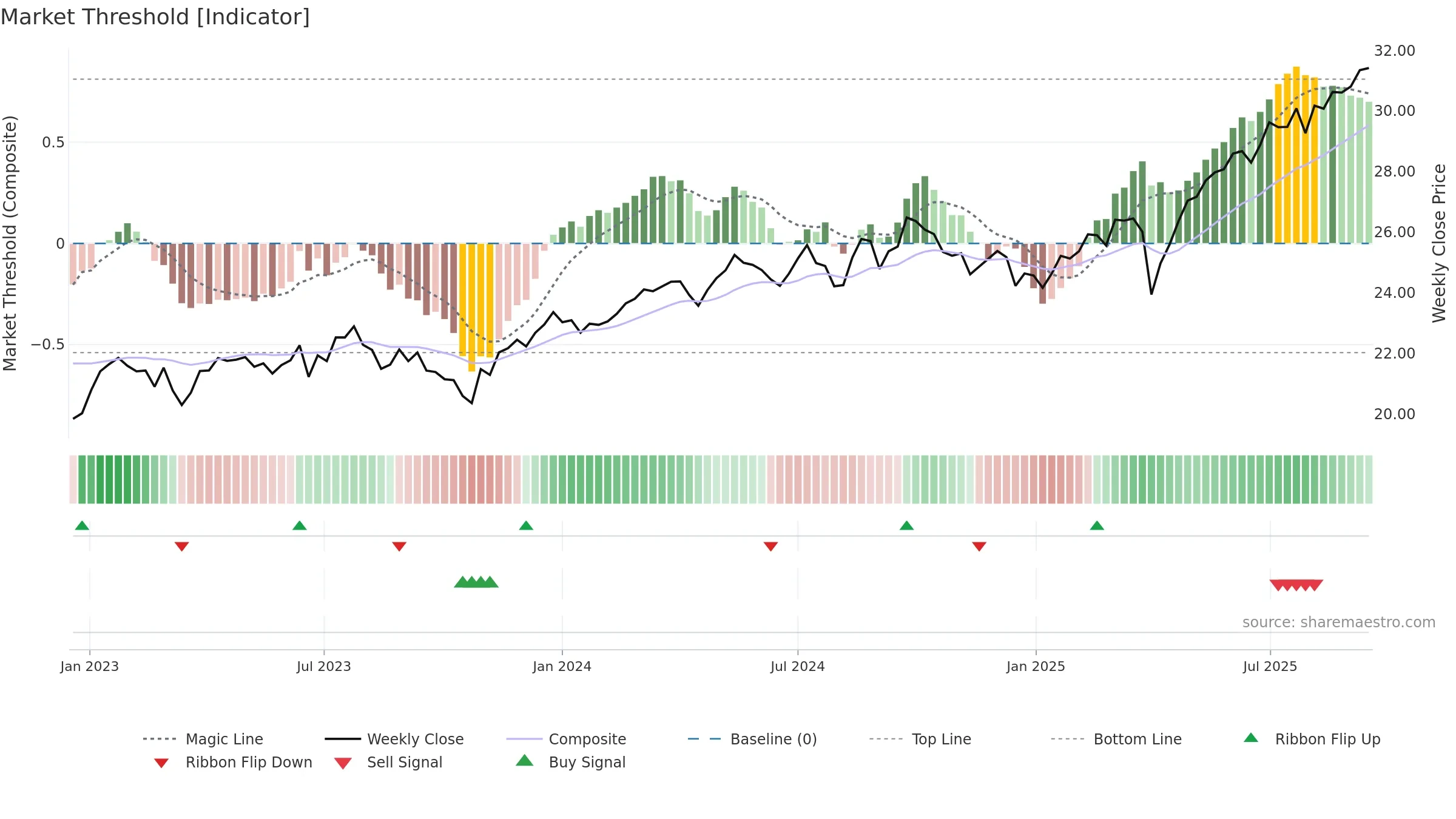The width and height of the screenshot is (1456, 819).
Task: Click the Jul 2025 axis label
Action: click(x=1270, y=666)
